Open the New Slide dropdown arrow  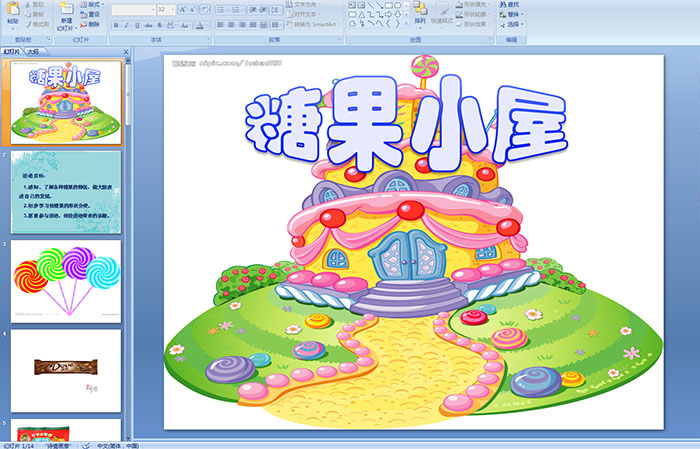click(x=76, y=28)
